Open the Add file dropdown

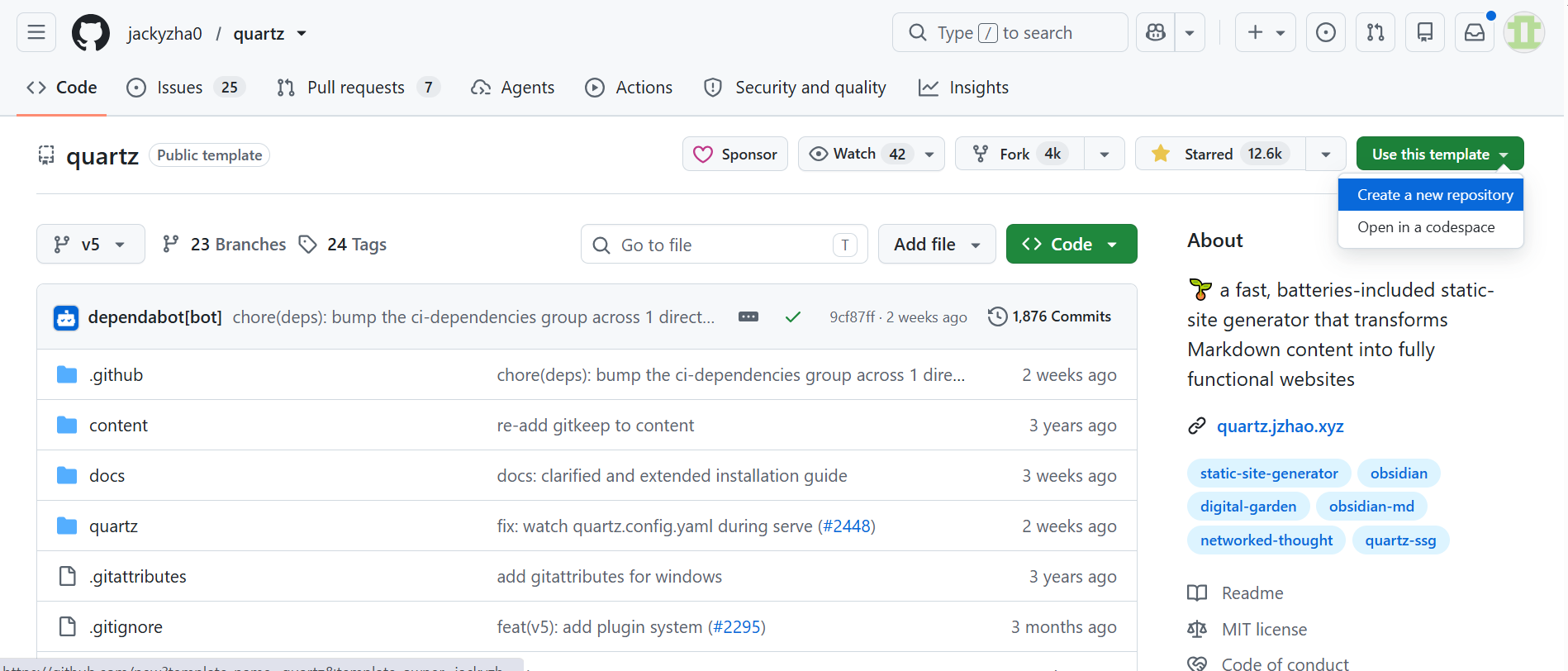(937, 244)
